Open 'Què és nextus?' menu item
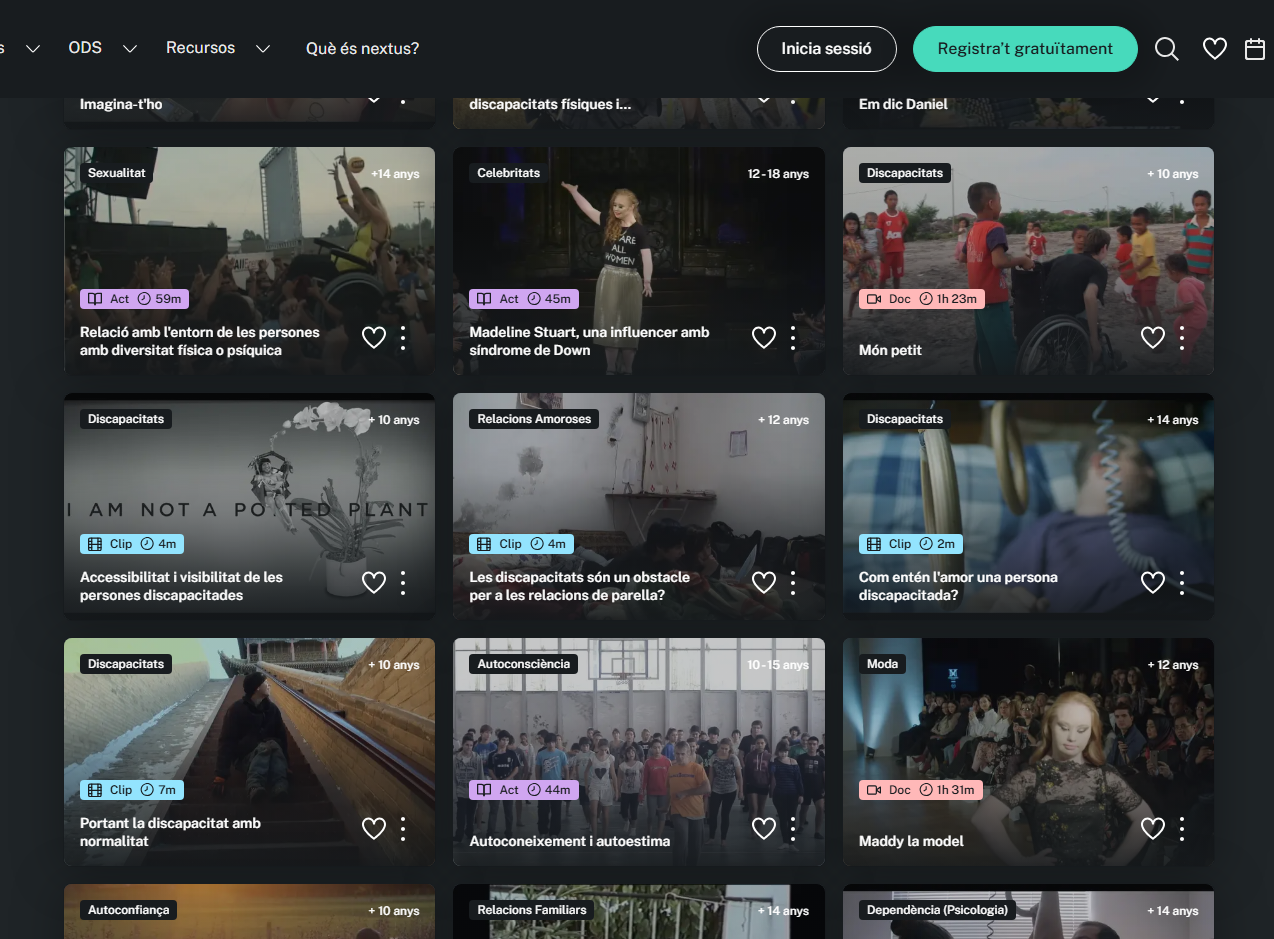The height and width of the screenshot is (939, 1274). (362, 48)
